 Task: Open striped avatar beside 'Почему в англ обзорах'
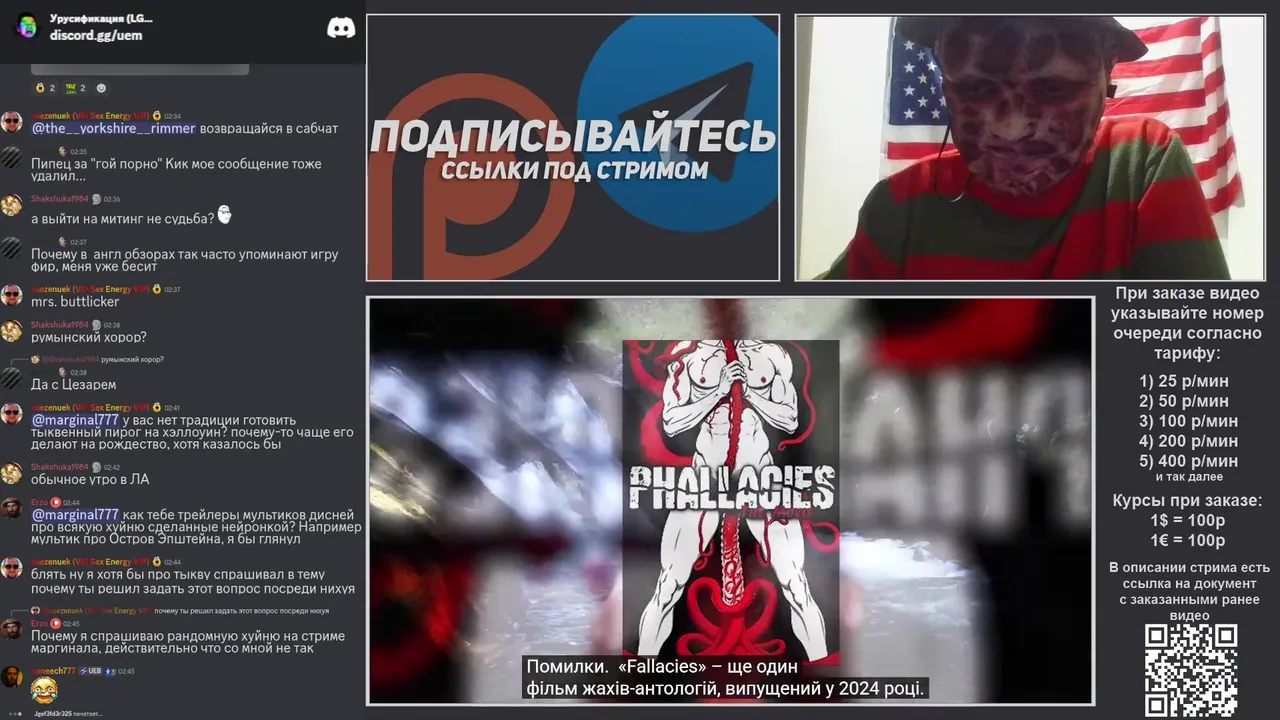12,248
